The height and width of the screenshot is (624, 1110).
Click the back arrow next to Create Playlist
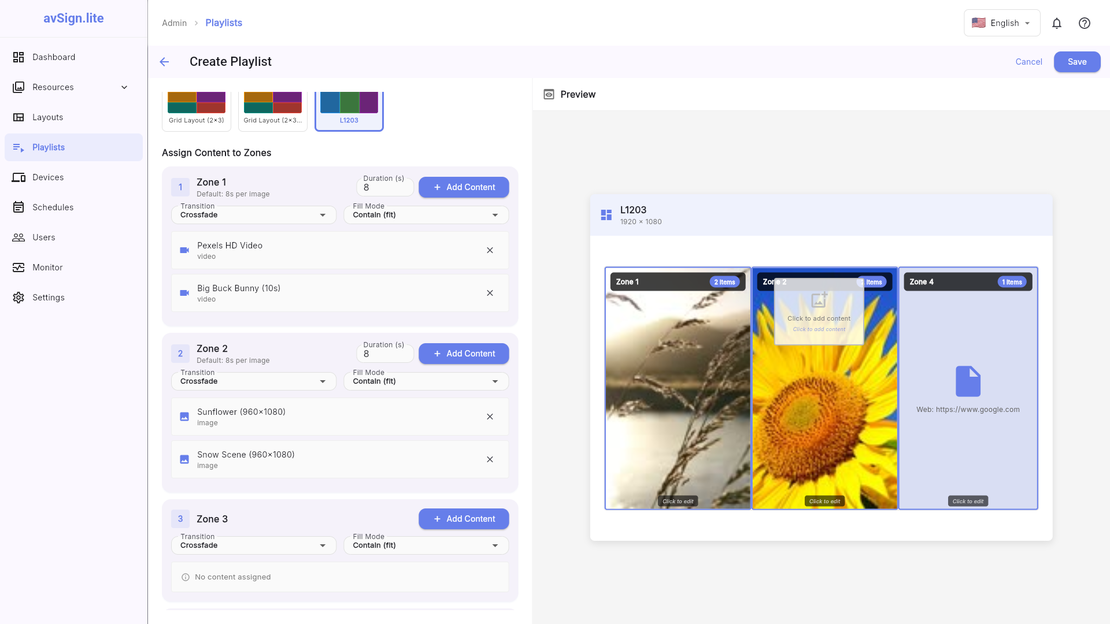164,61
